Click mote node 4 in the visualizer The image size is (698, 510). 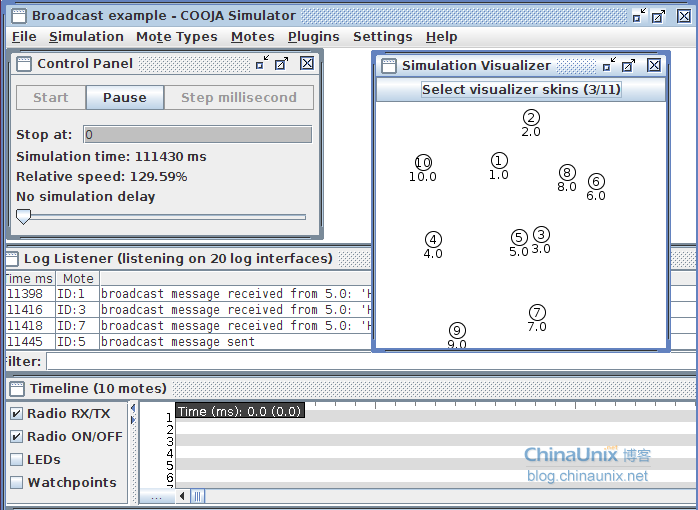pyautogui.click(x=433, y=240)
